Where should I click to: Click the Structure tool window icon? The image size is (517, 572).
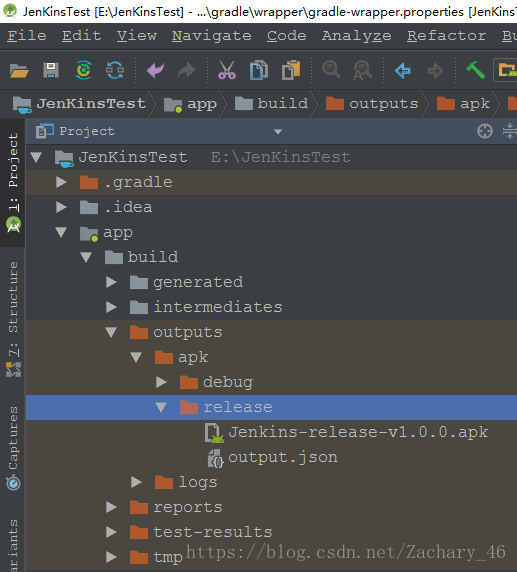click(13, 369)
